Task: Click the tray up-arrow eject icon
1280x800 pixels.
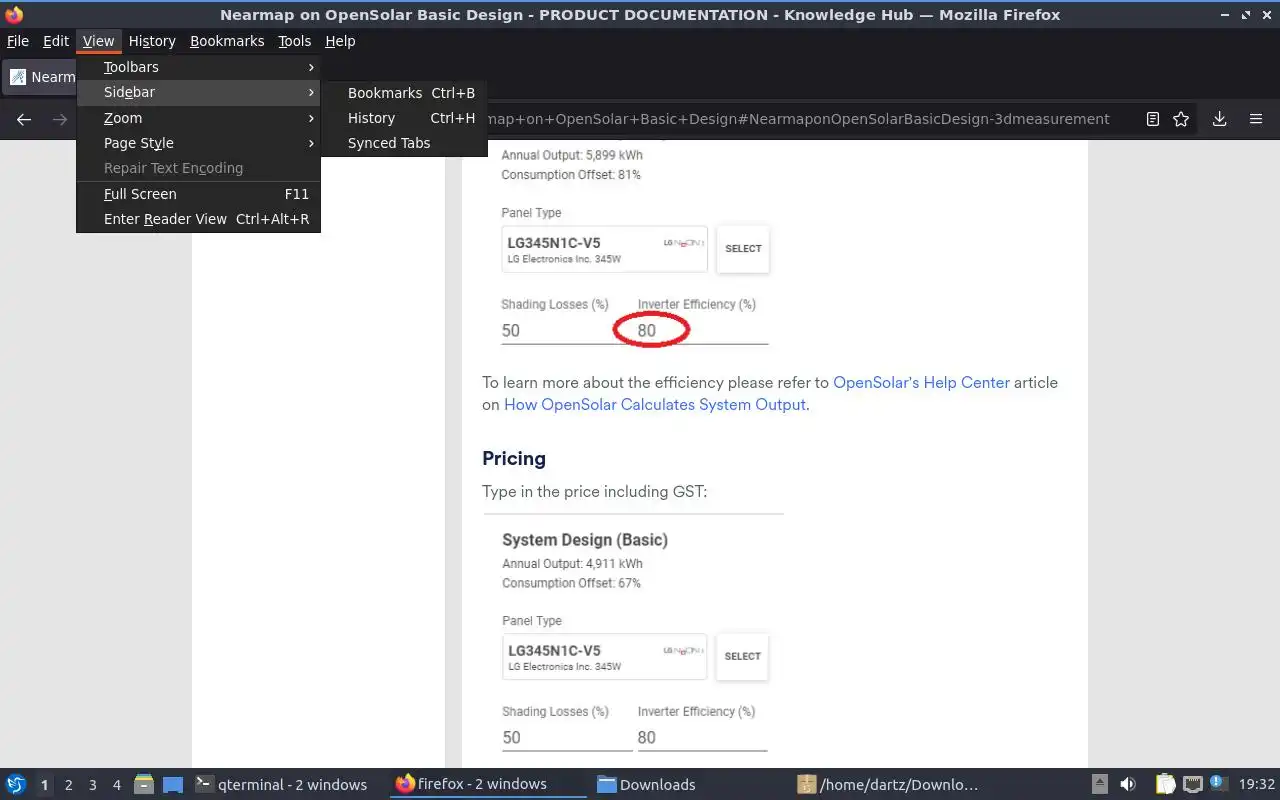Action: [1099, 784]
